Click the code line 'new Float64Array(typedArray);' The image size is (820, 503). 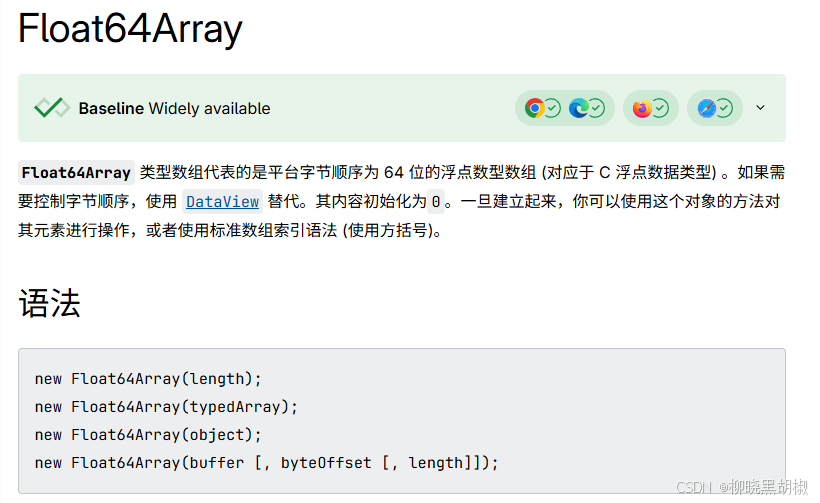pyautogui.click(x=166, y=407)
